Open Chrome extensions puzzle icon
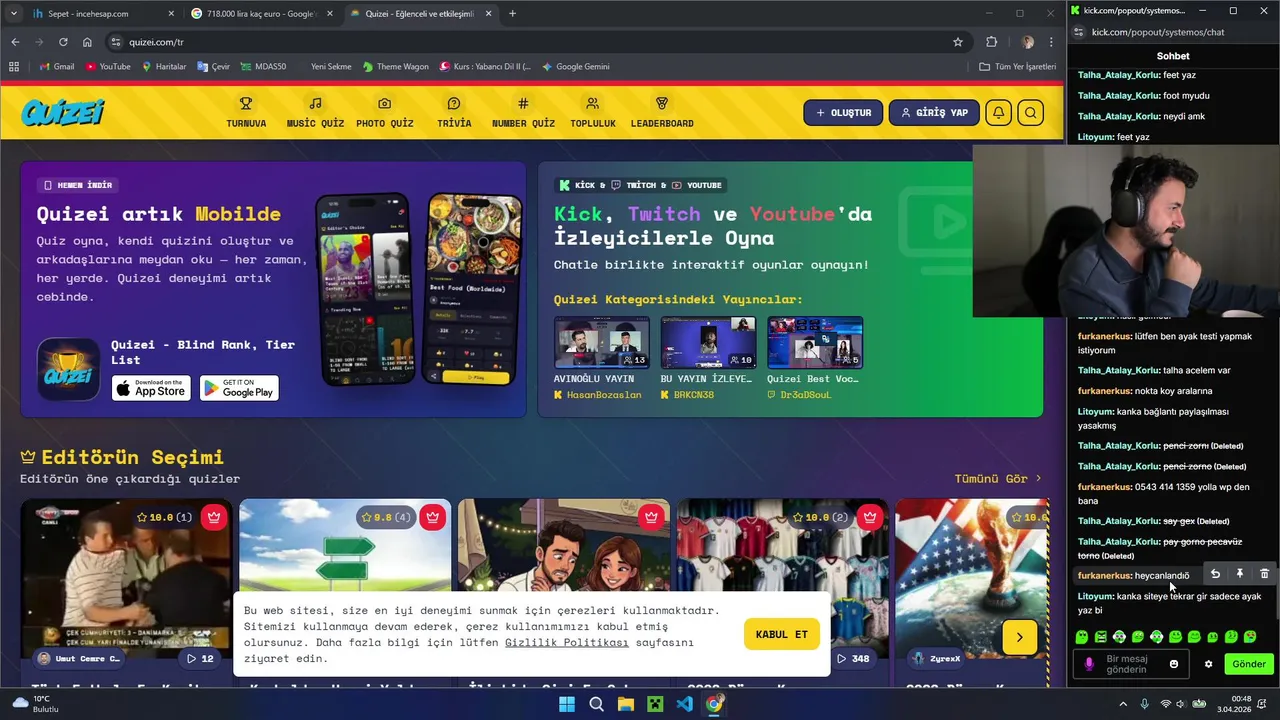This screenshot has height=720, width=1280. [x=992, y=42]
